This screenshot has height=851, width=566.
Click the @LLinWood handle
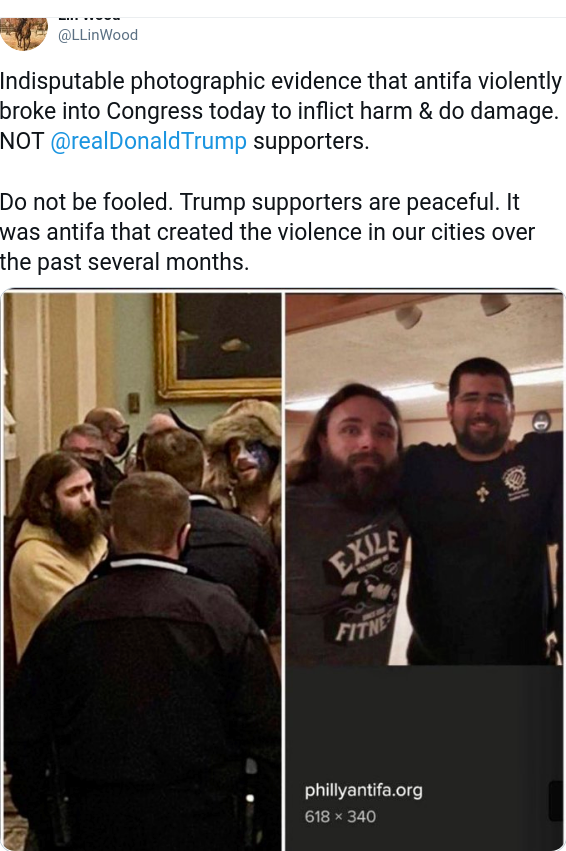[x=98, y=35]
